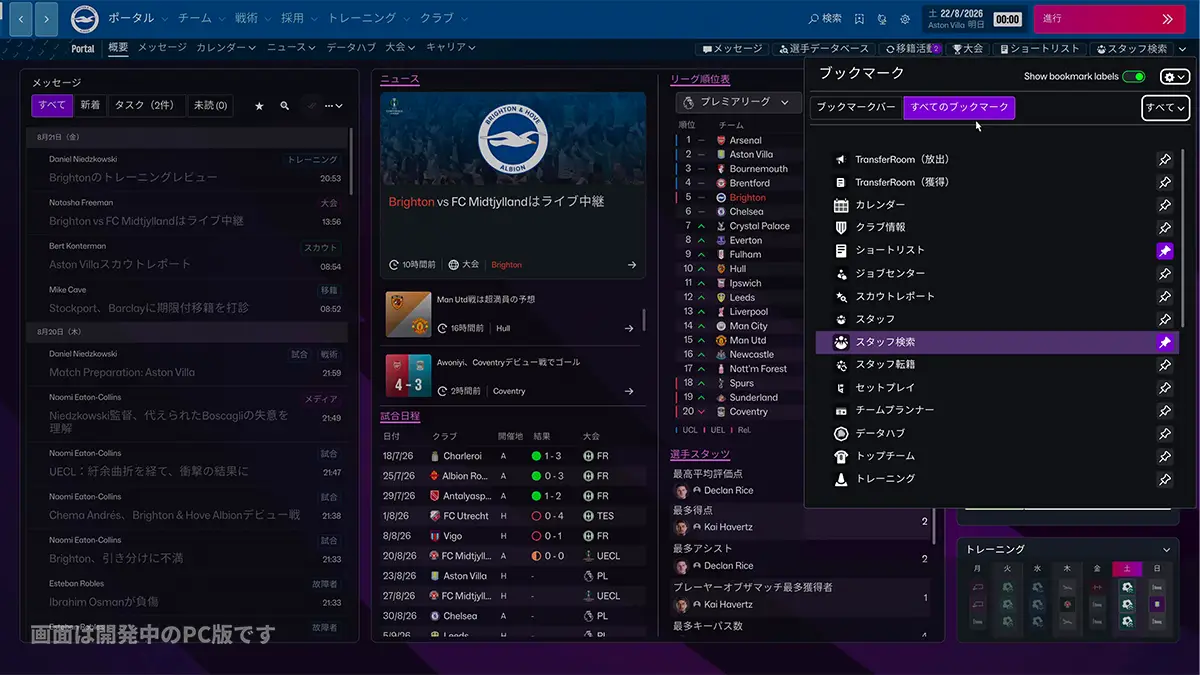Open 移籍活動 bookmark button
The image size is (1200, 675).
click(x=914, y=48)
